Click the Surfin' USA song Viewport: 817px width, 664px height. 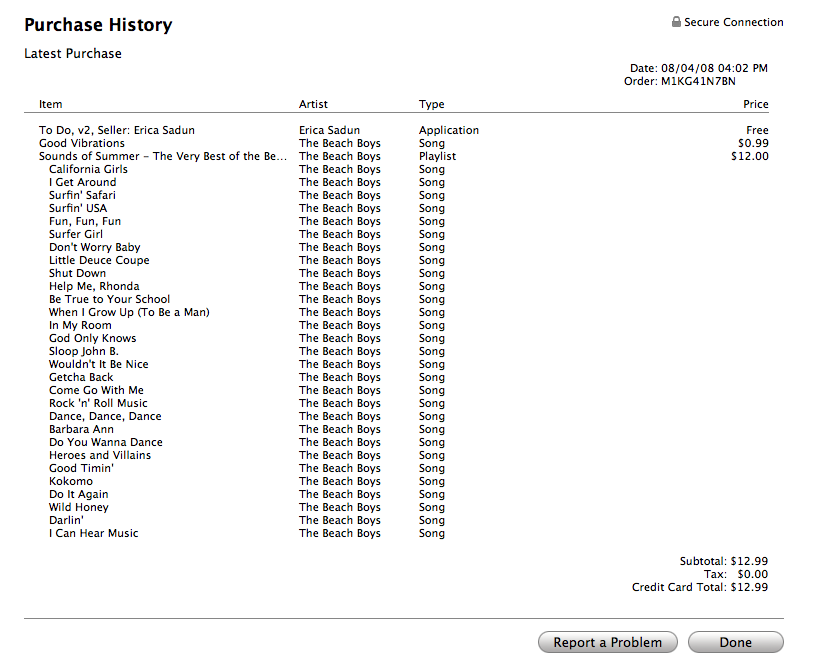pyautogui.click(x=78, y=208)
